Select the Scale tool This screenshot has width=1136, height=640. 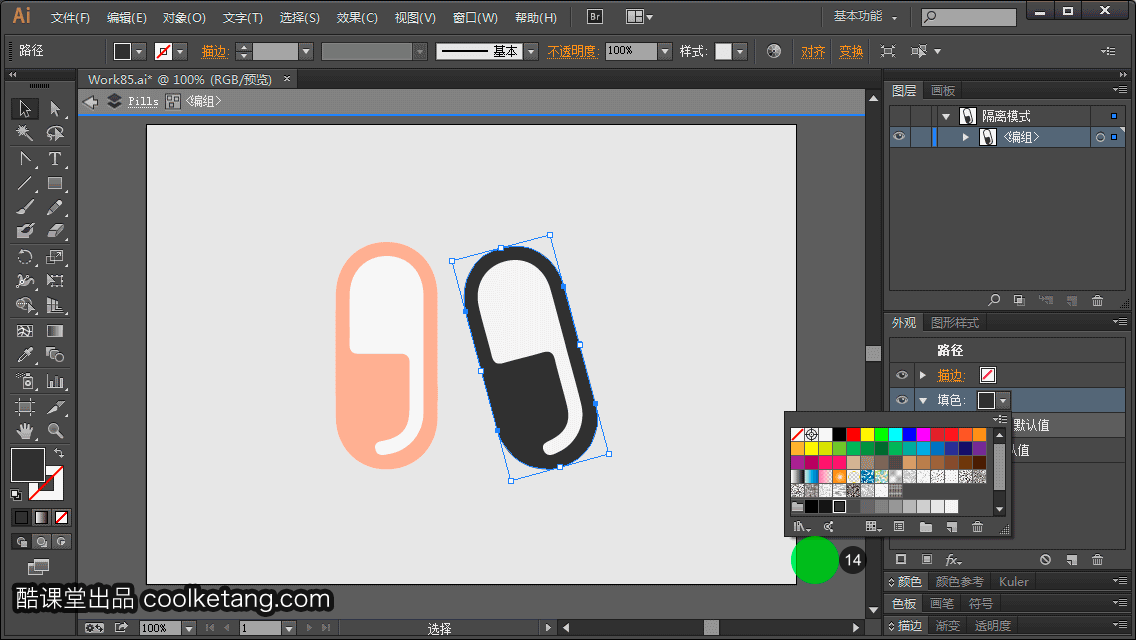click(x=55, y=257)
